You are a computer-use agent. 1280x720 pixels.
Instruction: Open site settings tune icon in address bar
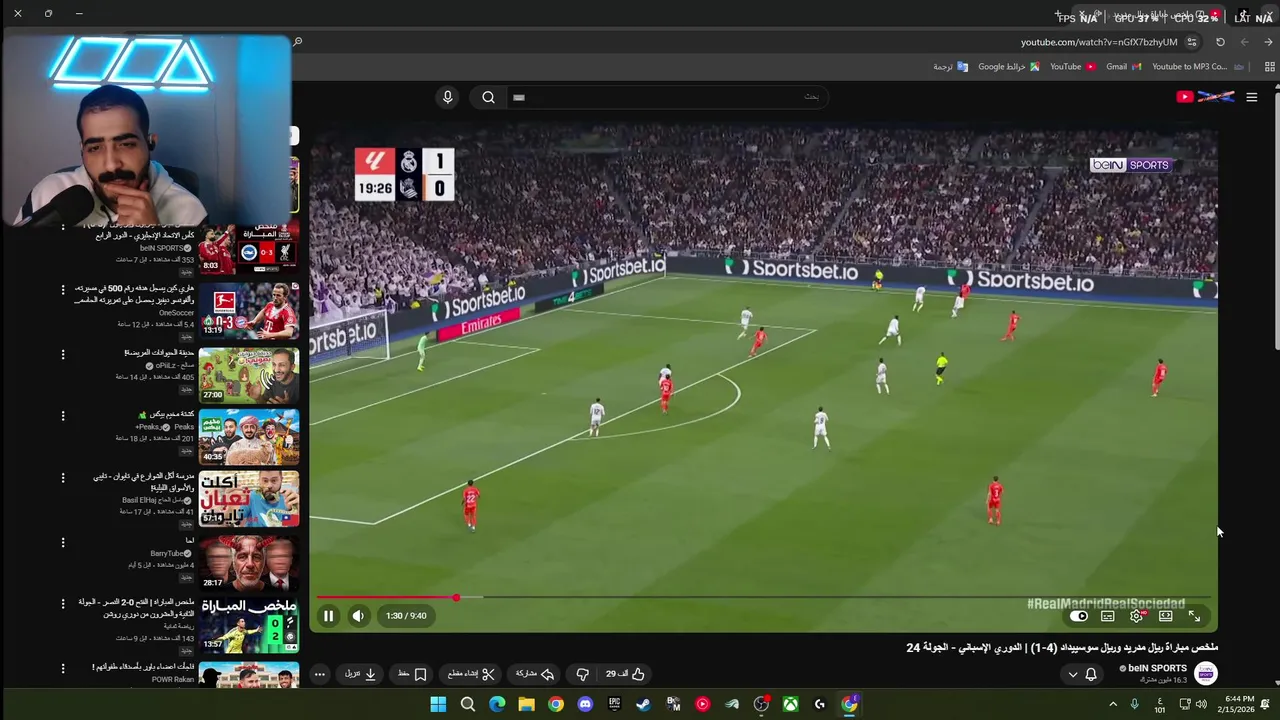coord(1192,42)
